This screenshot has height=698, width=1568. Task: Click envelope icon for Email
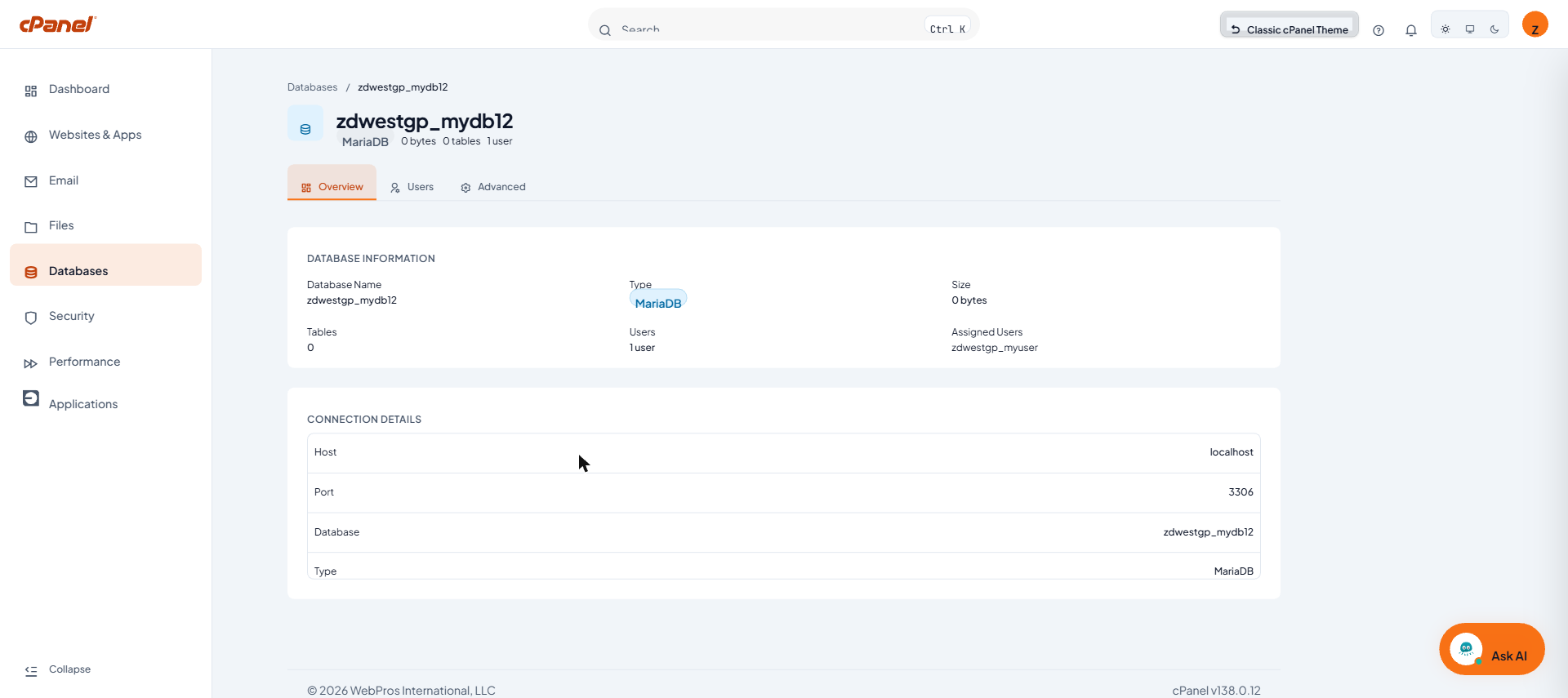click(x=31, y=182)
